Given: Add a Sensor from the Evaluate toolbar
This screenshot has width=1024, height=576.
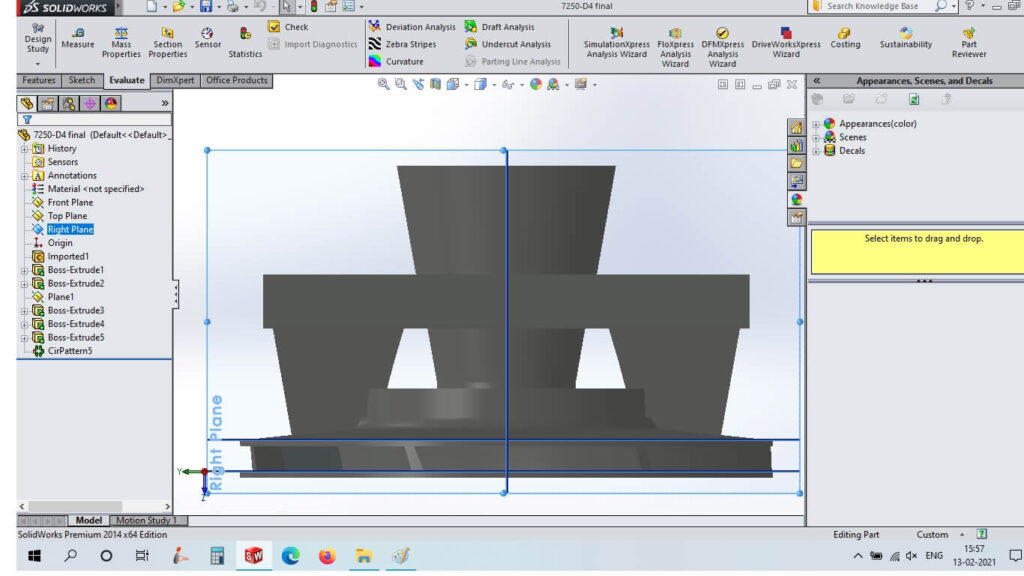Looking at the screenshot, I should pos(208,38).
